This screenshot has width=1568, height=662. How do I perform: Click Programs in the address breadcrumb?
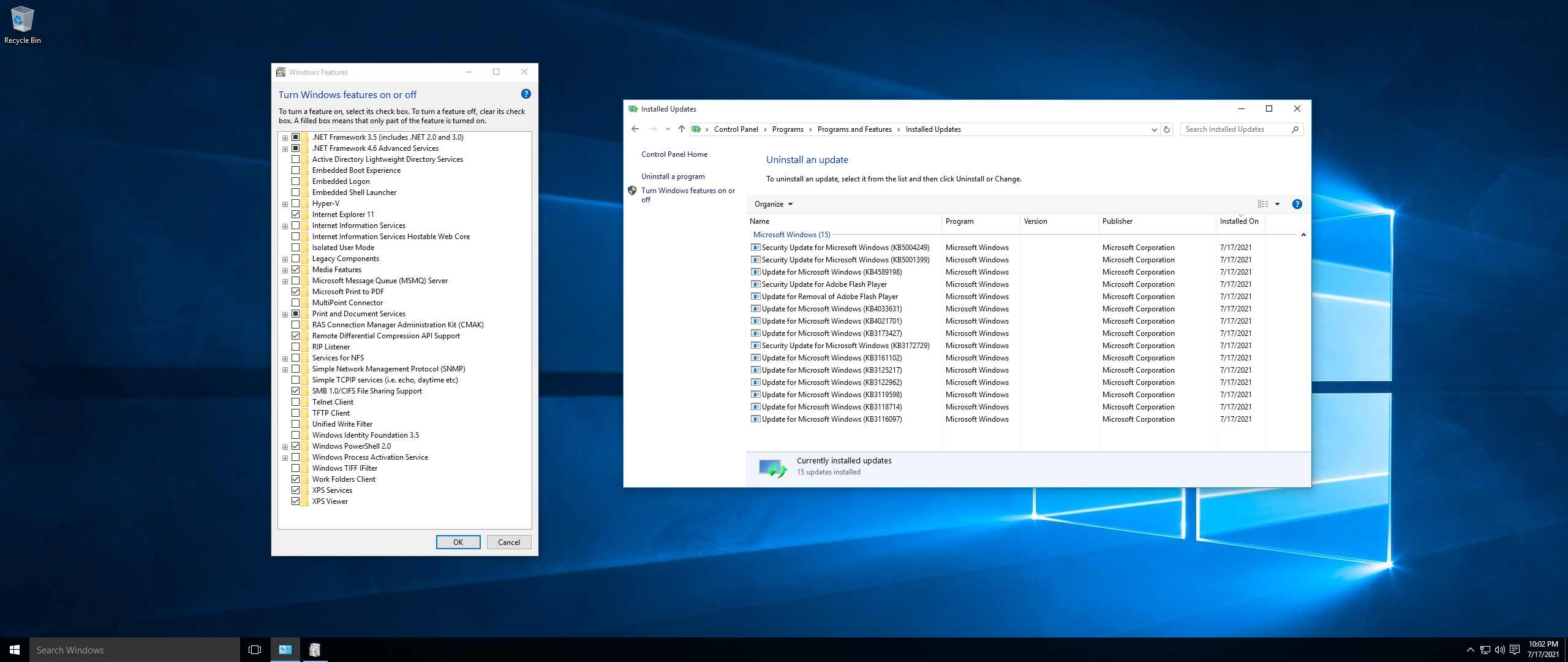[x=788, y=129]
